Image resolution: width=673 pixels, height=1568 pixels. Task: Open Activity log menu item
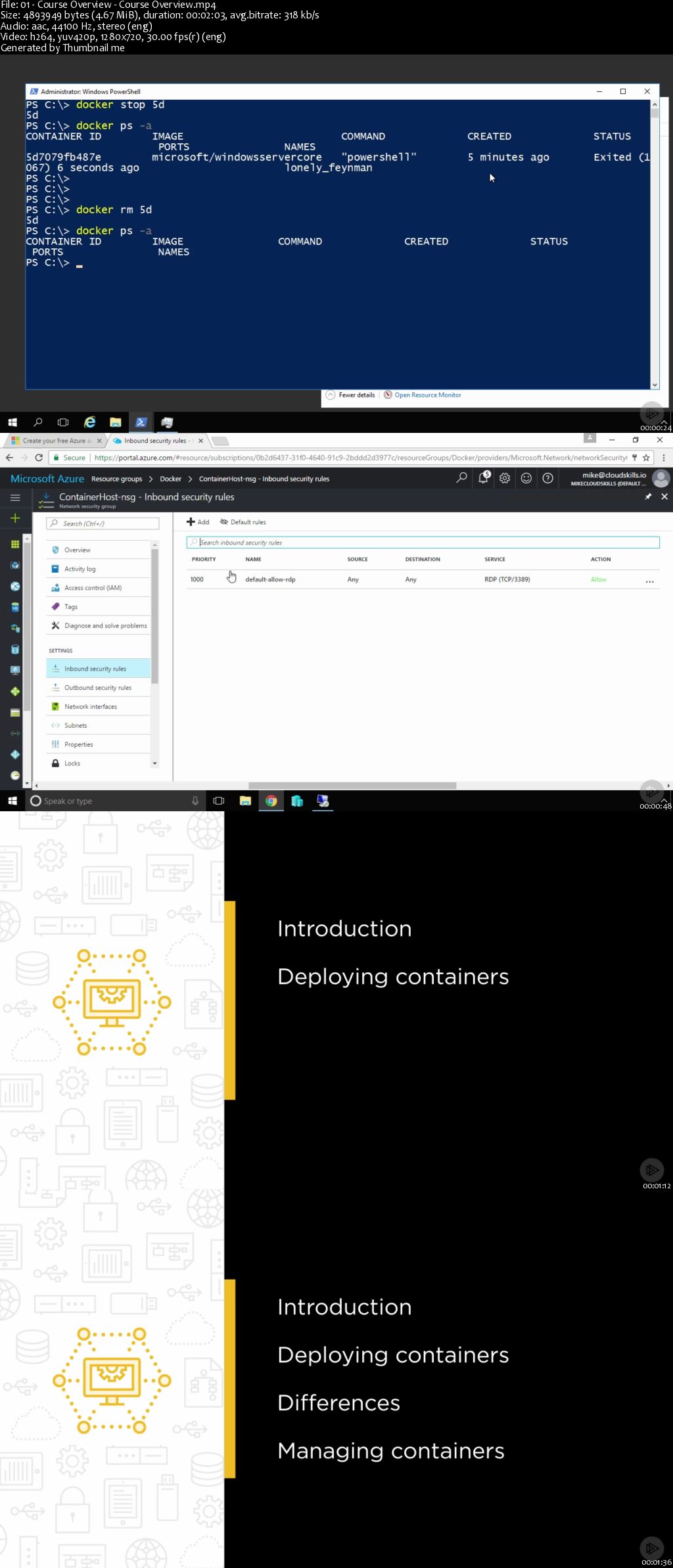pos(99,569)
